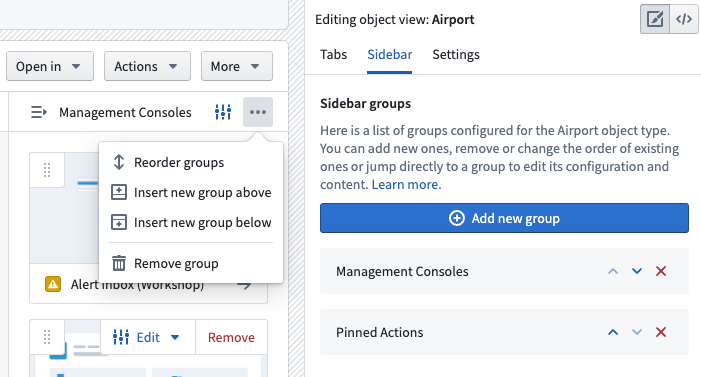Switch to visual edit mode icon
The image size is (701, 377).
[655, 19]
